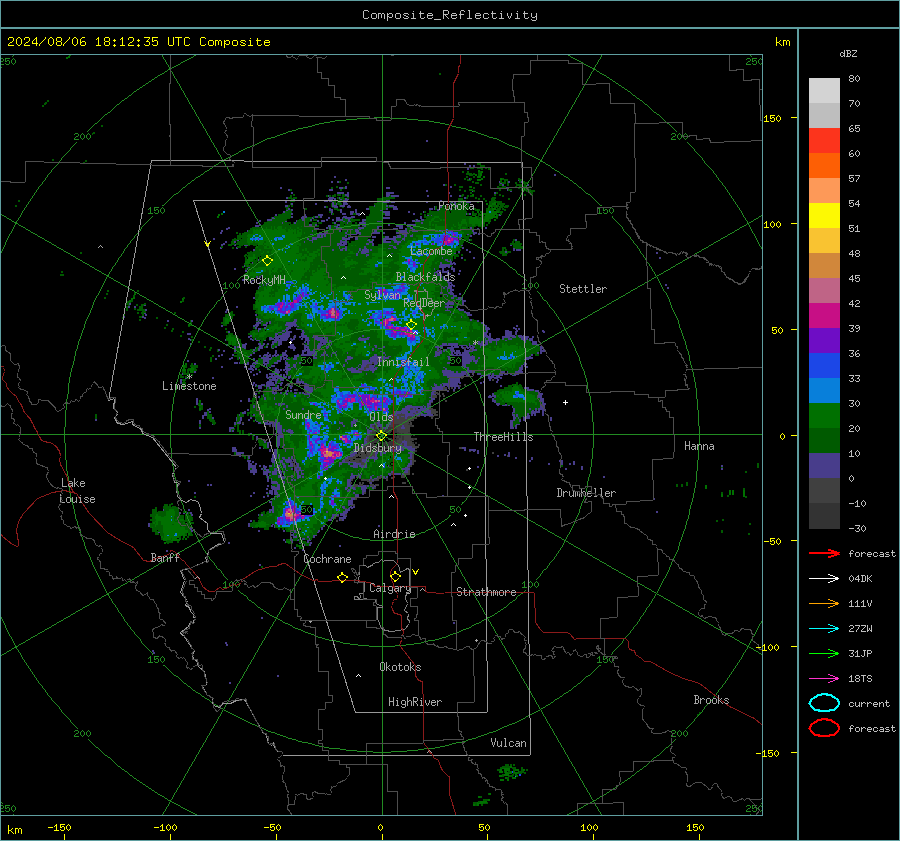The width and height of the screenshot is (900, 841).
Task: Click the Innisfail city label
Action: (x=403, y=362)
